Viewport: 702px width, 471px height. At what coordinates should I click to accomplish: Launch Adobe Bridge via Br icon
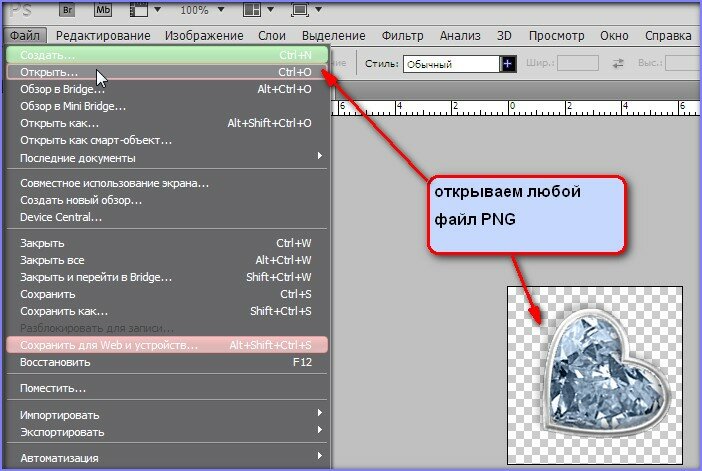[65, 9]
